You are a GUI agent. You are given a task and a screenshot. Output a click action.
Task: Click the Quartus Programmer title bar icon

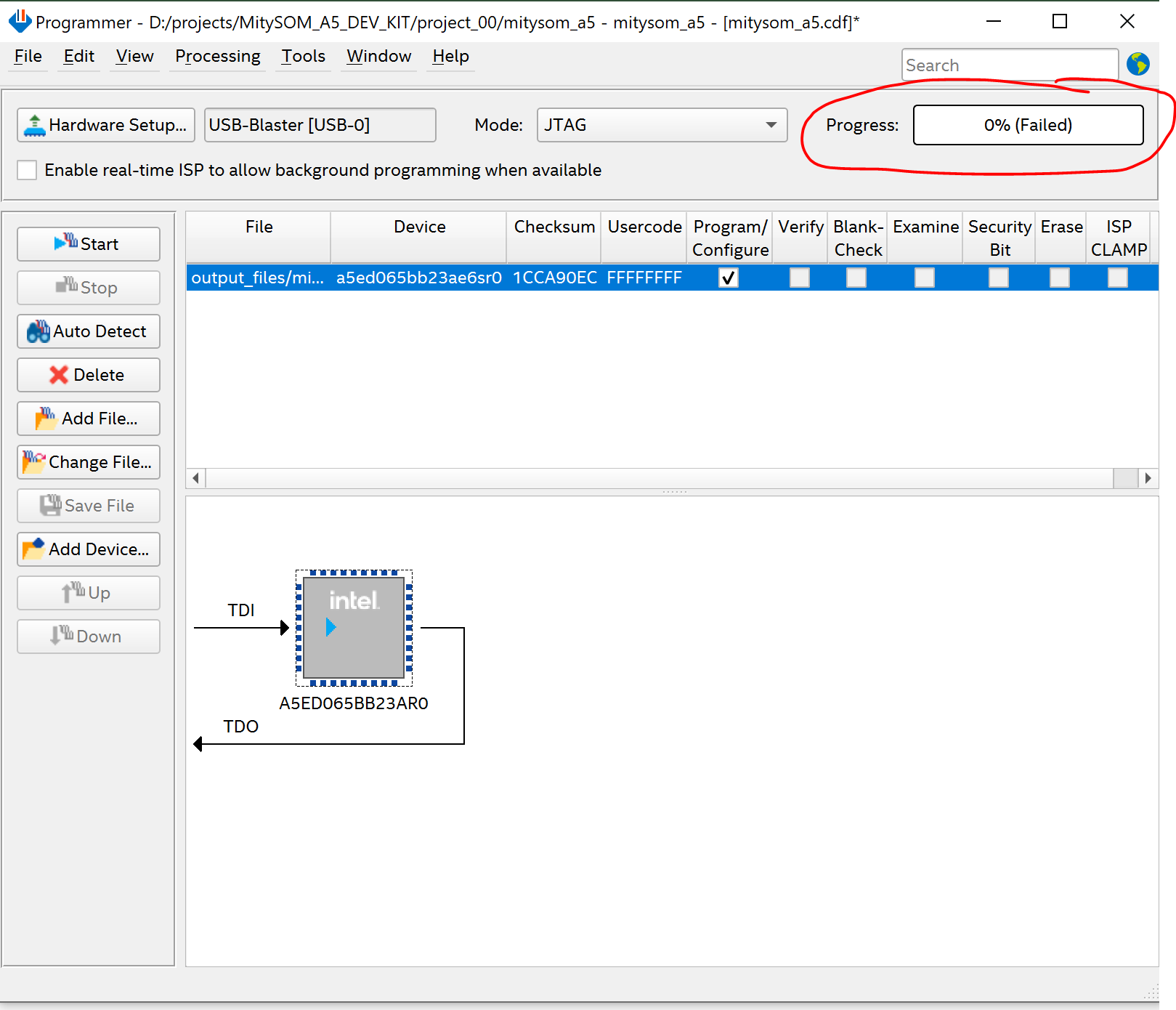pos(20,22)
